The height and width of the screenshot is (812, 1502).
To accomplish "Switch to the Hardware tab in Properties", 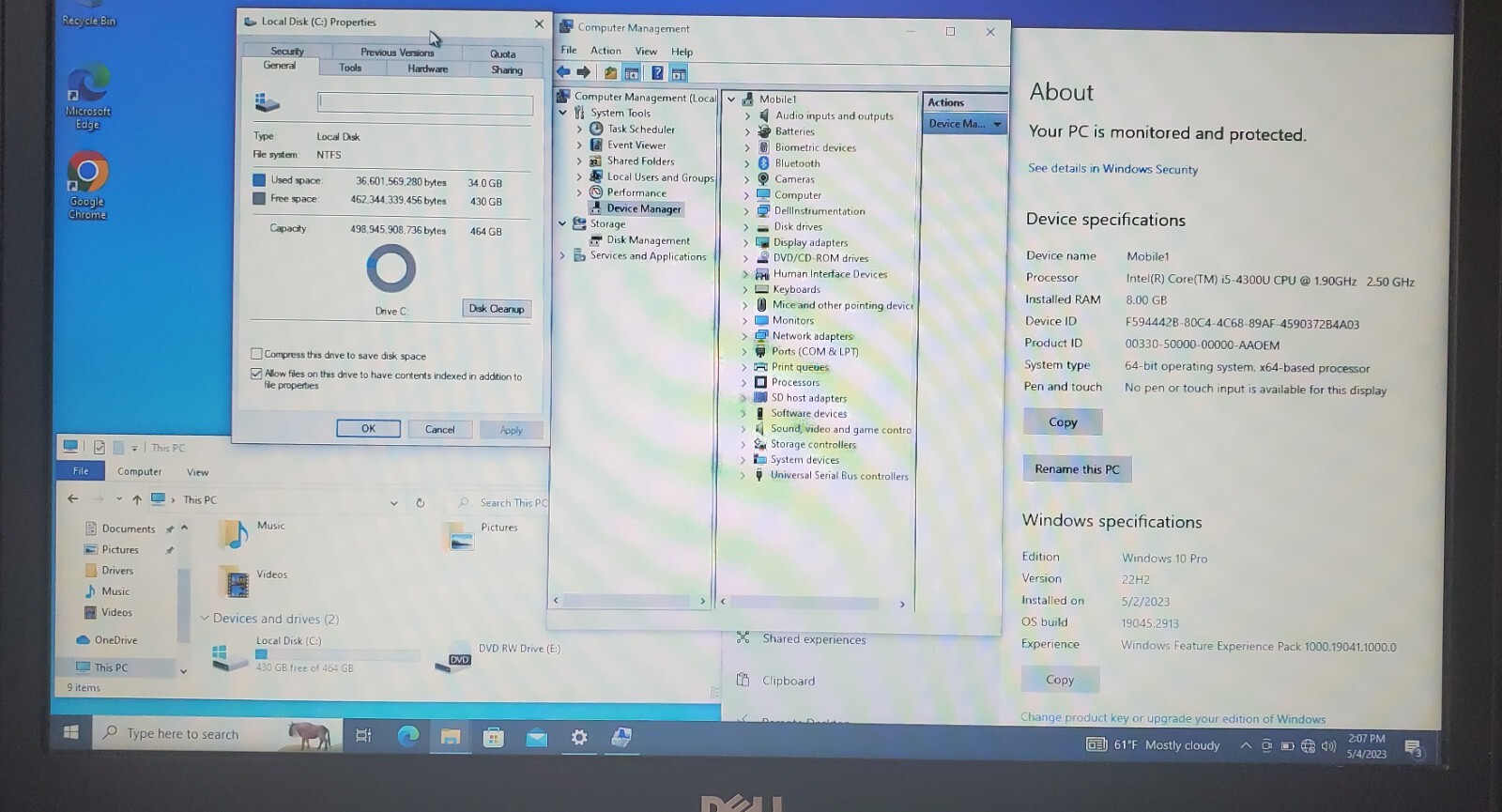I will click(x=427, y=69).
